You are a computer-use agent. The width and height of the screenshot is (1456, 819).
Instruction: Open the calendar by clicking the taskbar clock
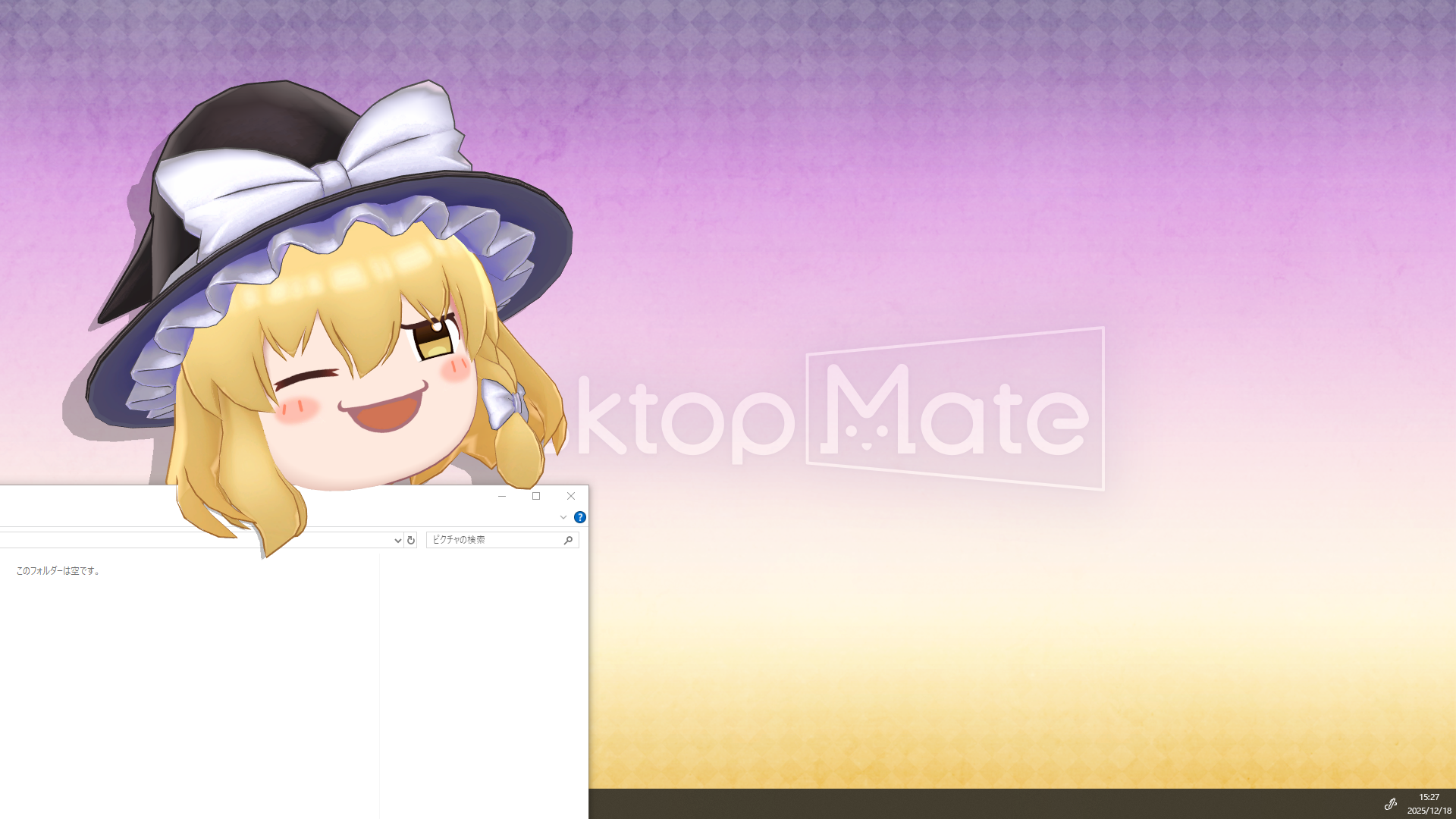click(1427, 802)
